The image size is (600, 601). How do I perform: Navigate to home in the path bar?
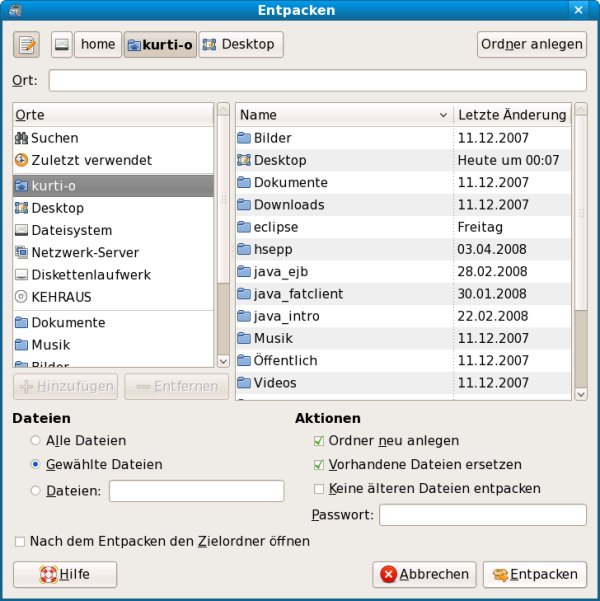click(98, 45)
